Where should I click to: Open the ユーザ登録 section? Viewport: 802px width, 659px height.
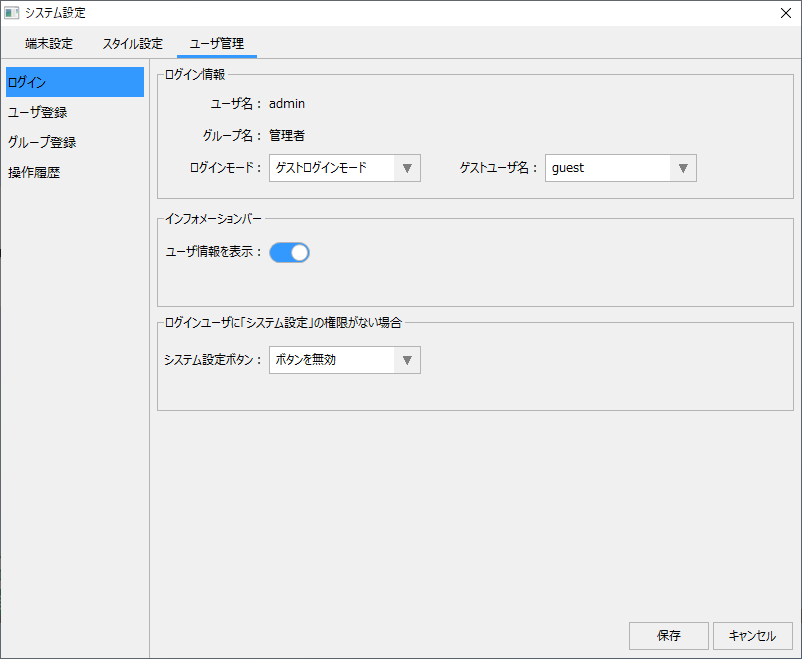point(38,112)
